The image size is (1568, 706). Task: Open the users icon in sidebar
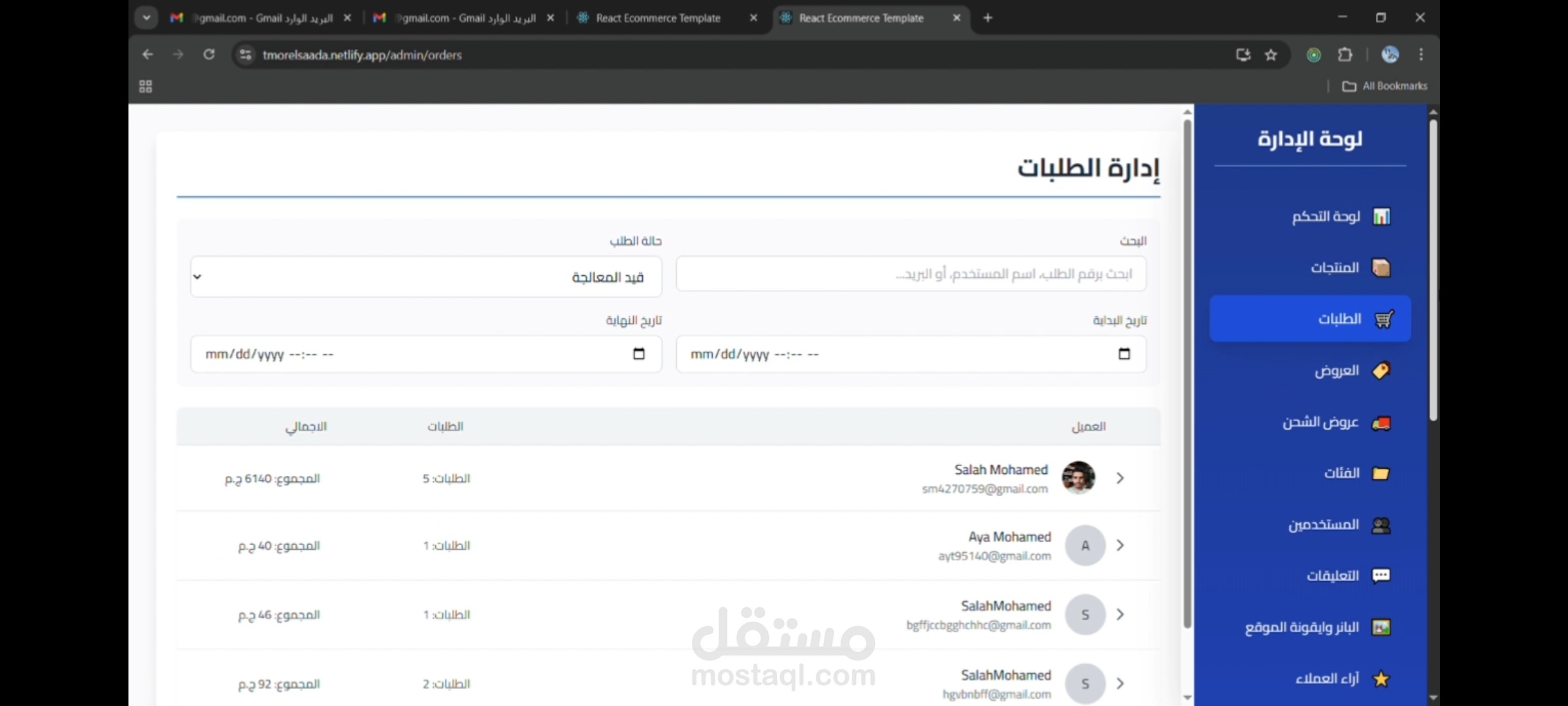coord(1381,525)
